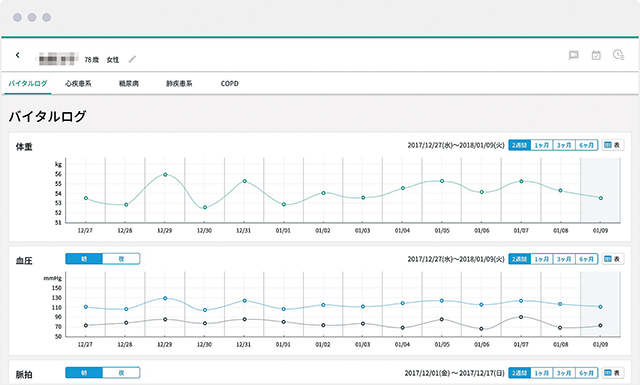Screen dimensions: 640x385
Task: Switch 脈拍 chart to 夜 readings
Action: (x=121, y=373)
